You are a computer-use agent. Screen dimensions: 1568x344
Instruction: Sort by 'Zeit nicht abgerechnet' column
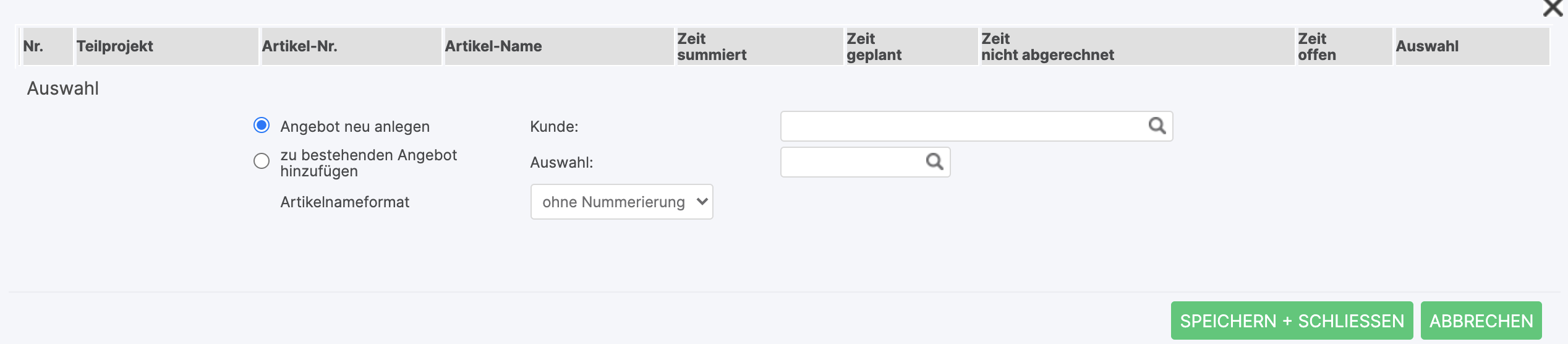pyautogui.click(x=1047, y=46)
